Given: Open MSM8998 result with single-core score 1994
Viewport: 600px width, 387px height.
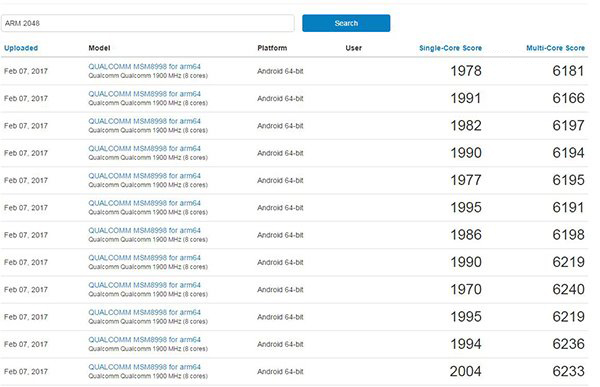Looking at the screenshot, I should 145,340.
